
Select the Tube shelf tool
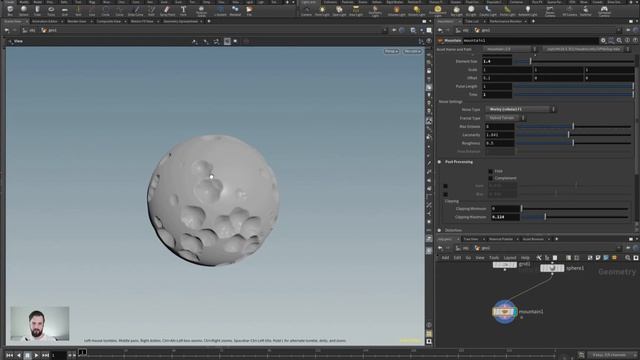click(x=37, y=10)
